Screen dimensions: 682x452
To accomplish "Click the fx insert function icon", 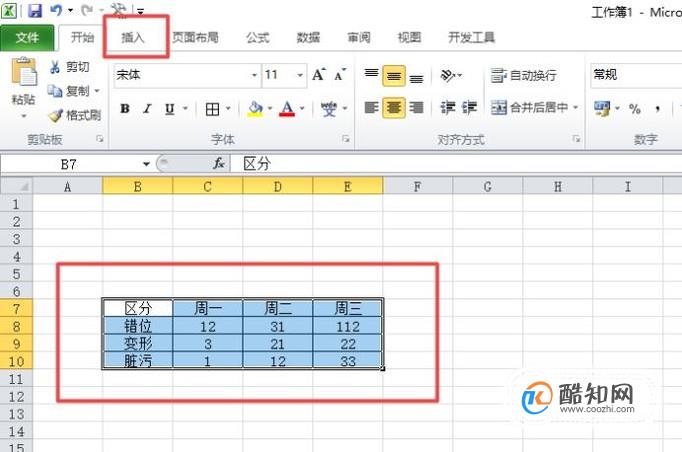I will 219,164.
